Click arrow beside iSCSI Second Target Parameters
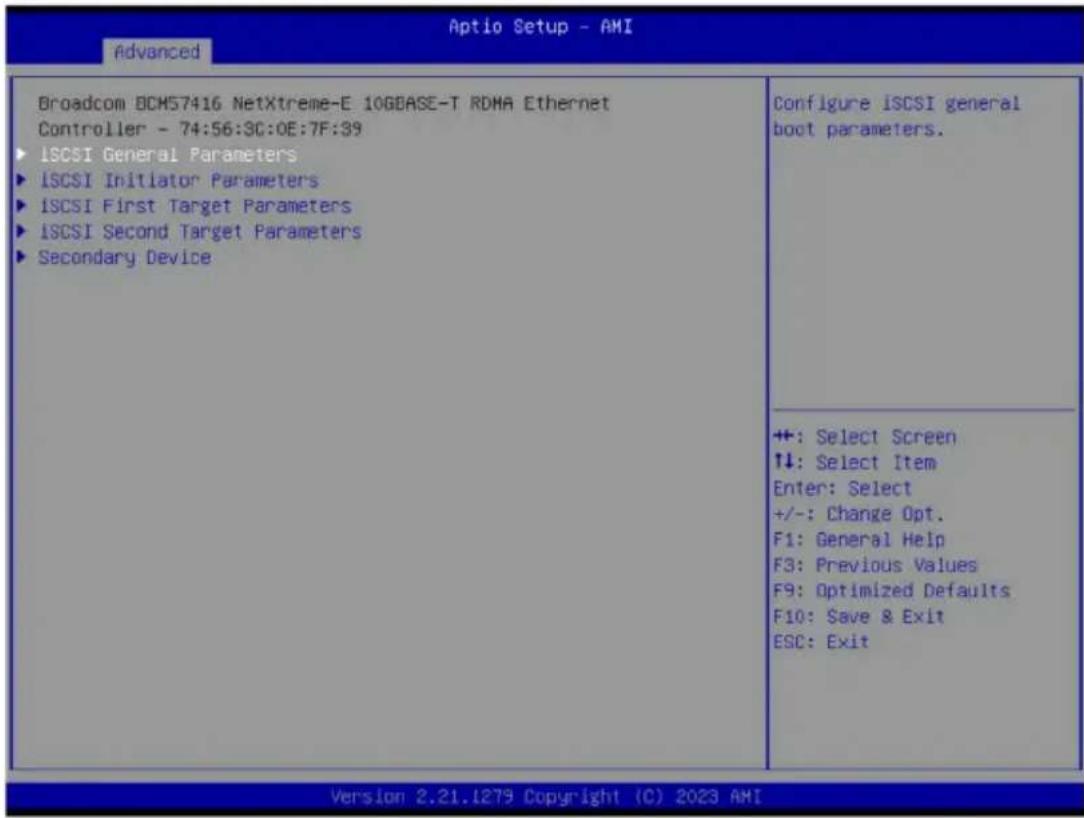 [x=21, y=231]
